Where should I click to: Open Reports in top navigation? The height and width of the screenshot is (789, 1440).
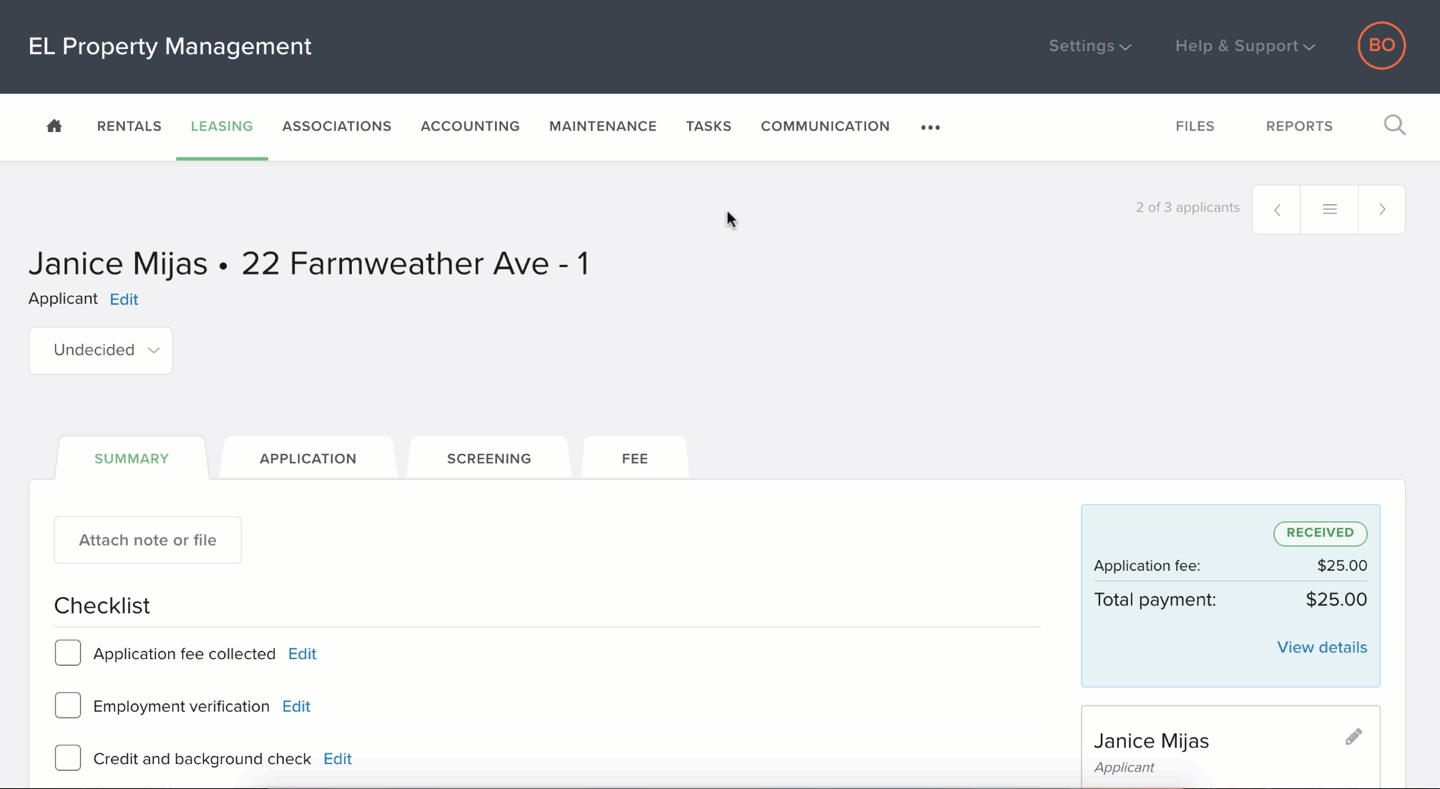[x=1299, y=127]
